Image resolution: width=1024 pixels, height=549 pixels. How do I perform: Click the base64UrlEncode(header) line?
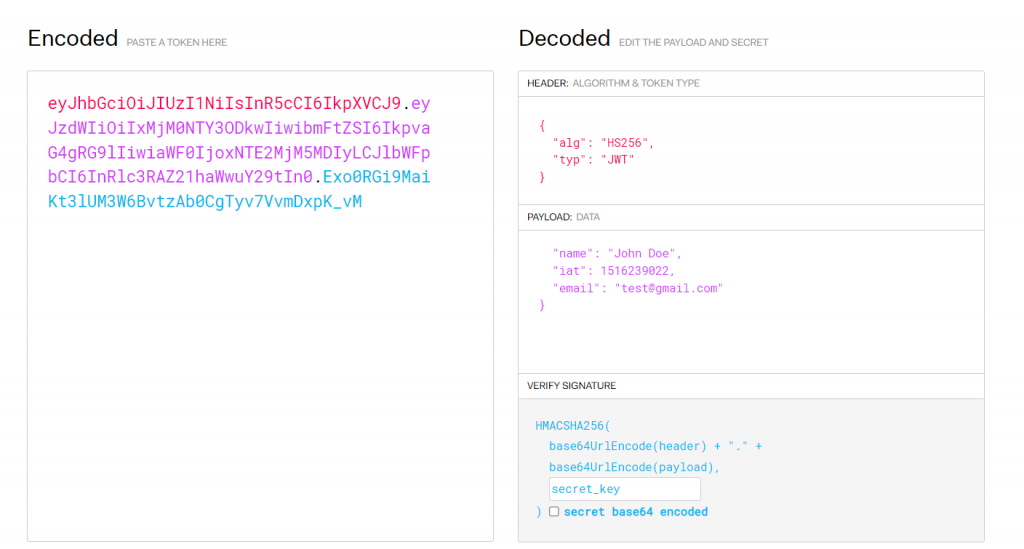coord(655,446)
